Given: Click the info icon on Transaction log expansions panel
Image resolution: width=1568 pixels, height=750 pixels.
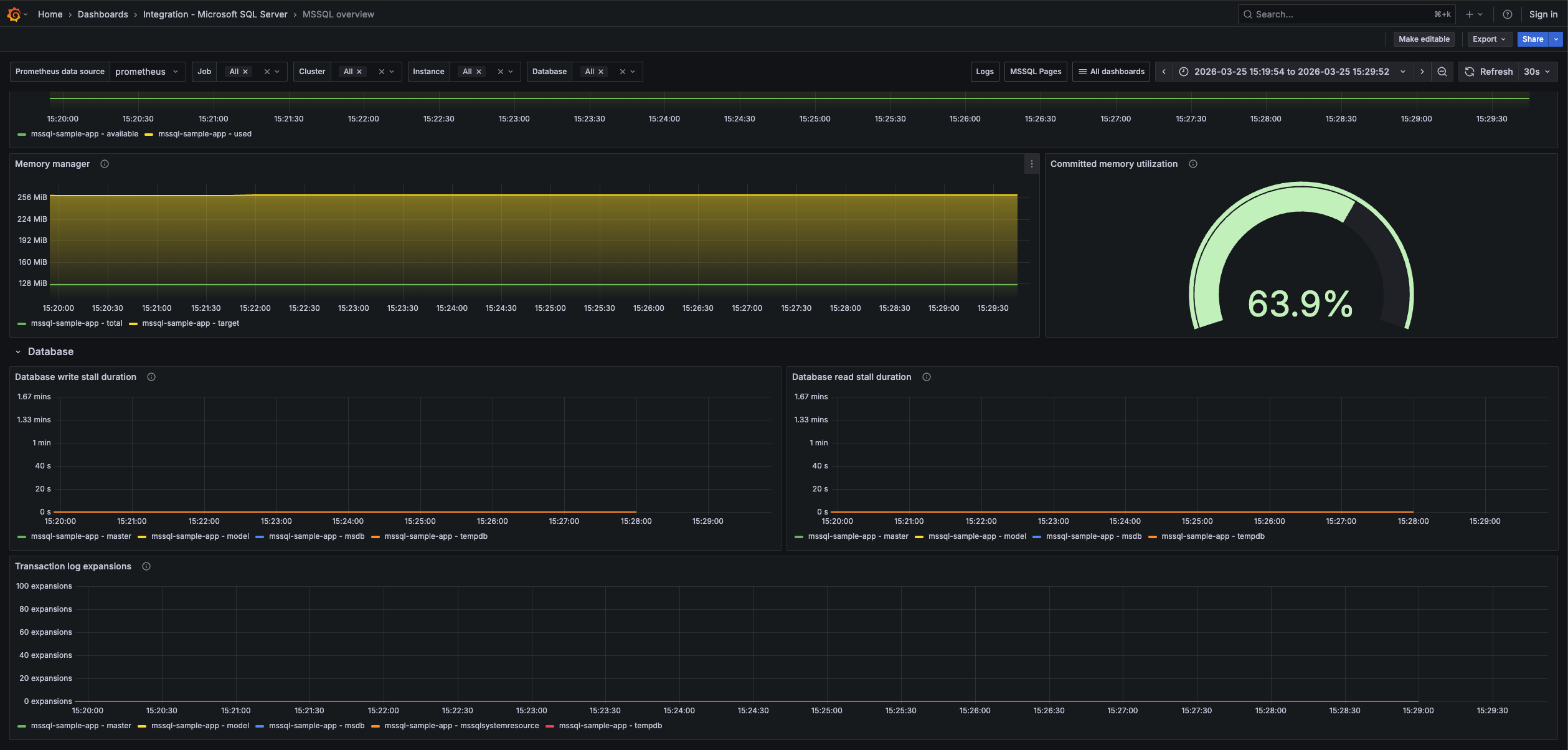Looking at the screenshot, I should pos(146,566).
